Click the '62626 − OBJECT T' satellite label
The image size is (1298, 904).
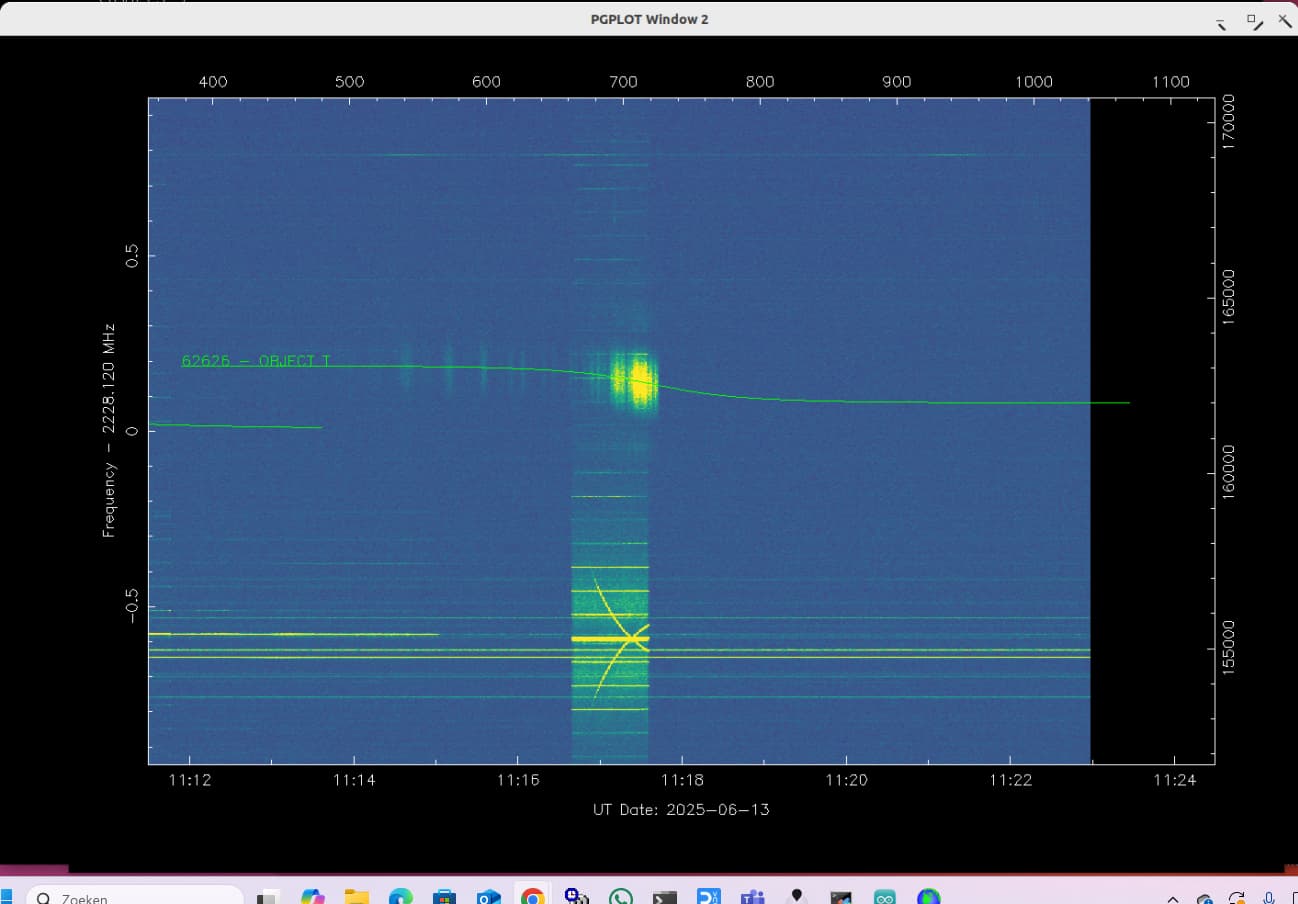pos(256,361)
